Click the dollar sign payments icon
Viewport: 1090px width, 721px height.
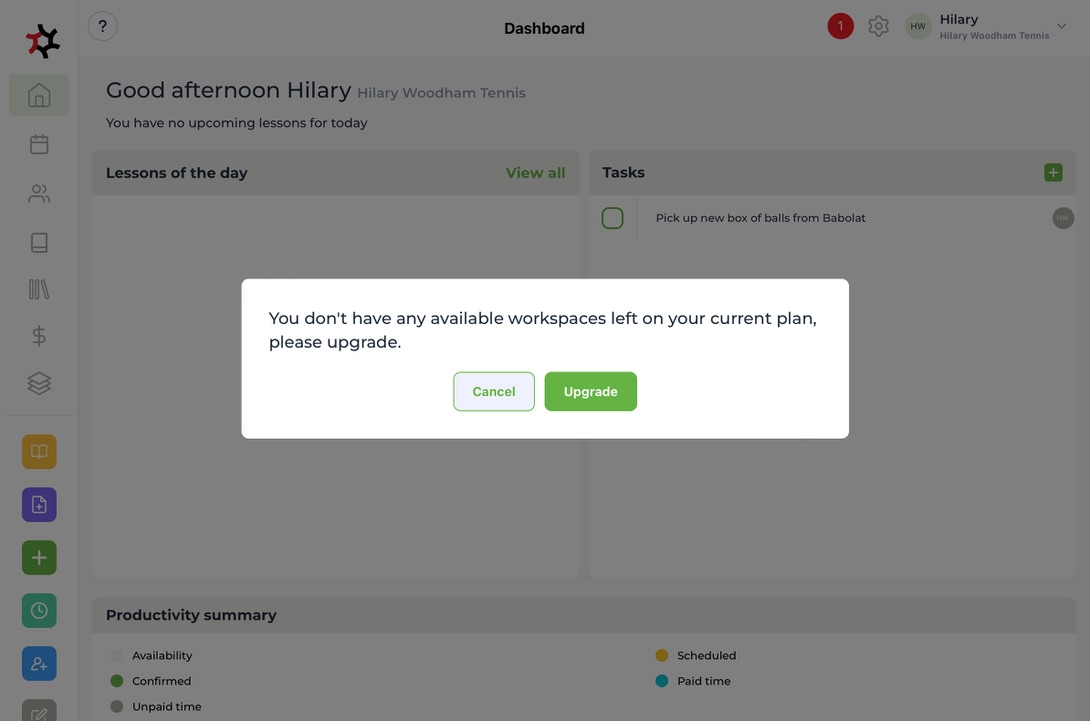tap(39, 336)
